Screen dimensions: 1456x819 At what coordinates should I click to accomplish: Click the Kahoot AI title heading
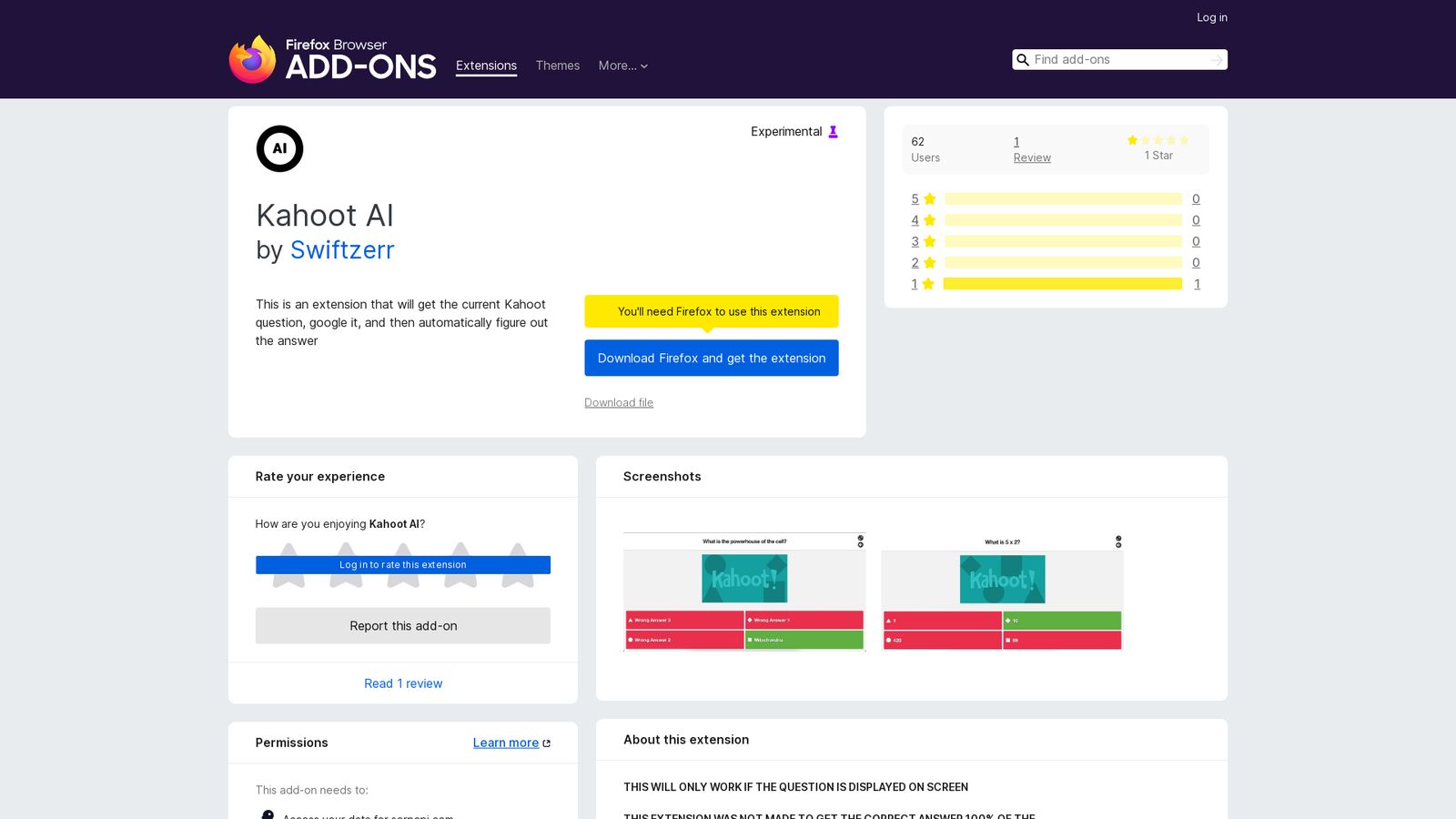[325, 216]
